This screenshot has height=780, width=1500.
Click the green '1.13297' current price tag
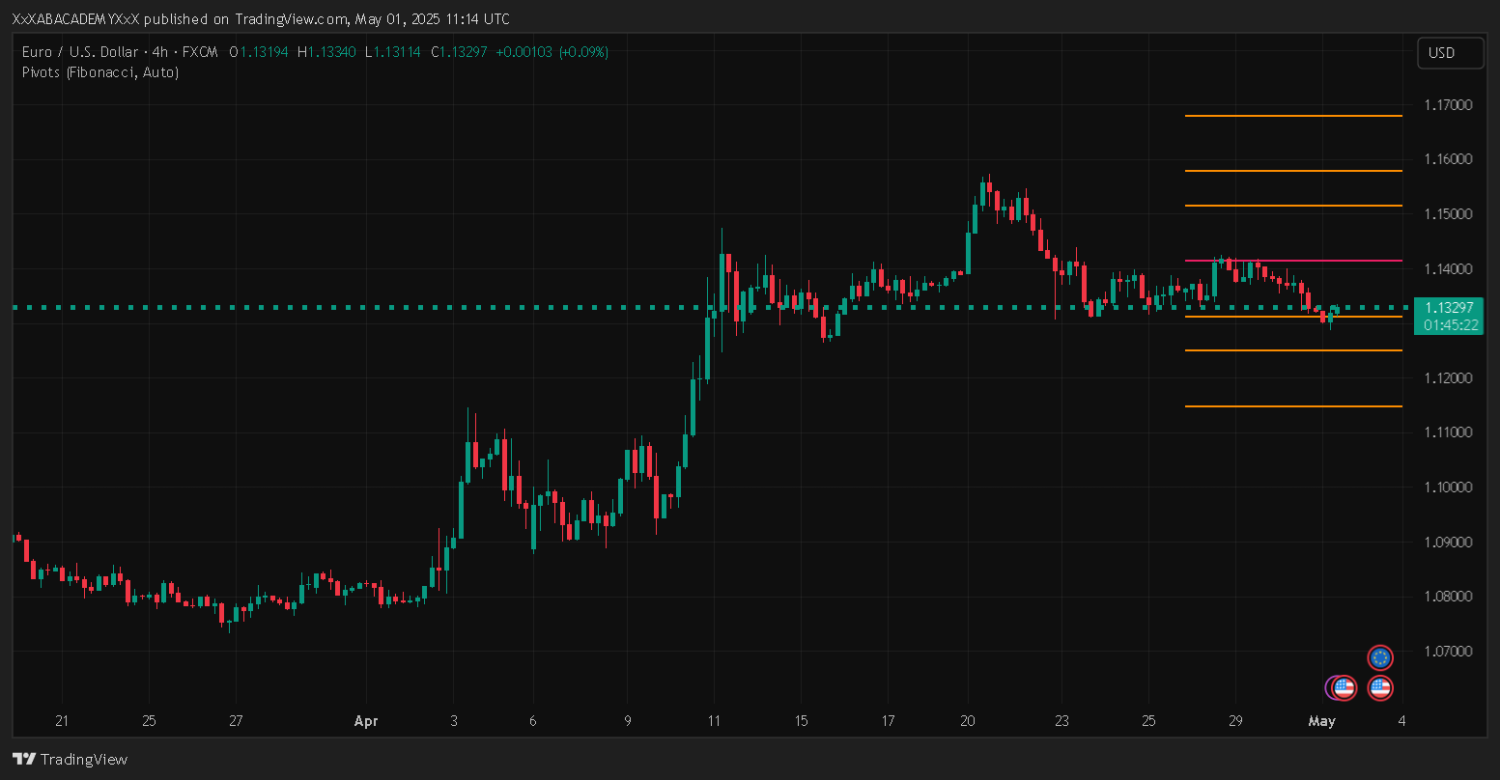point(1450,308)
